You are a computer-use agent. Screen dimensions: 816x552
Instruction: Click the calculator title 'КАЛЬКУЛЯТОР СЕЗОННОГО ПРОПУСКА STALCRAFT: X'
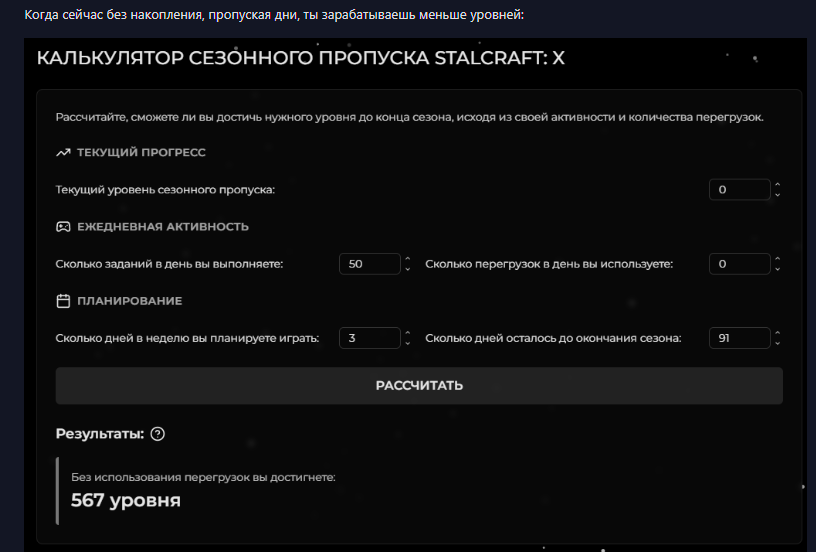(x=300, y=58)
